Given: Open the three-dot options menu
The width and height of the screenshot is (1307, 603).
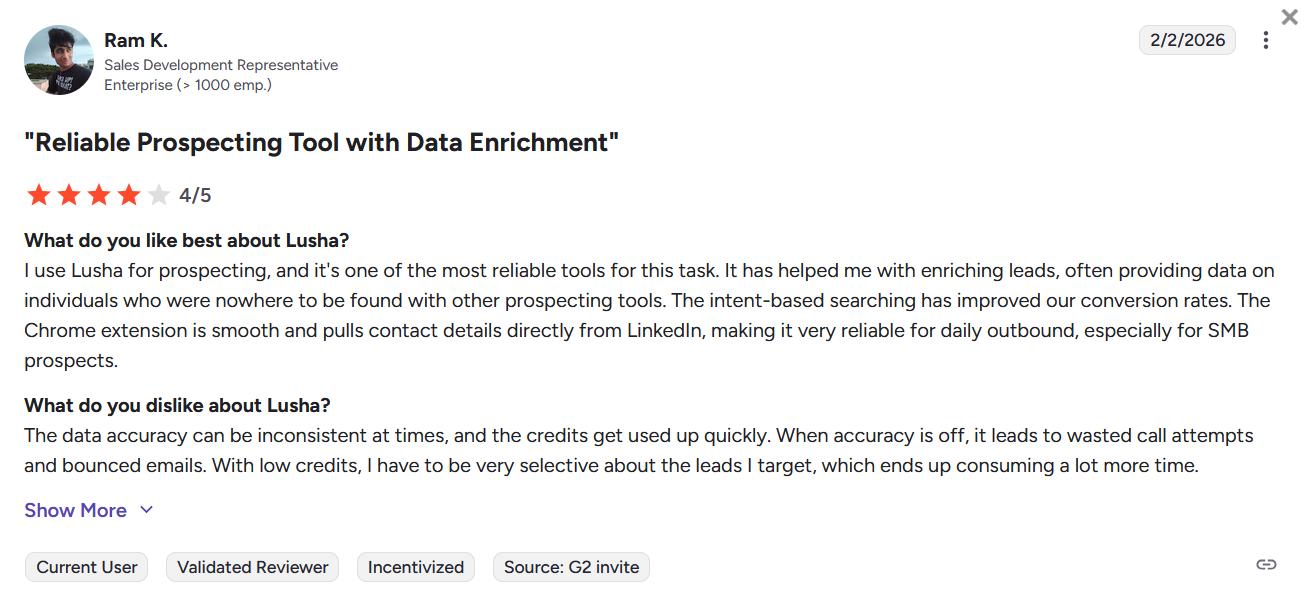Looking at the screenshot, I should (x=1266, y=41).
